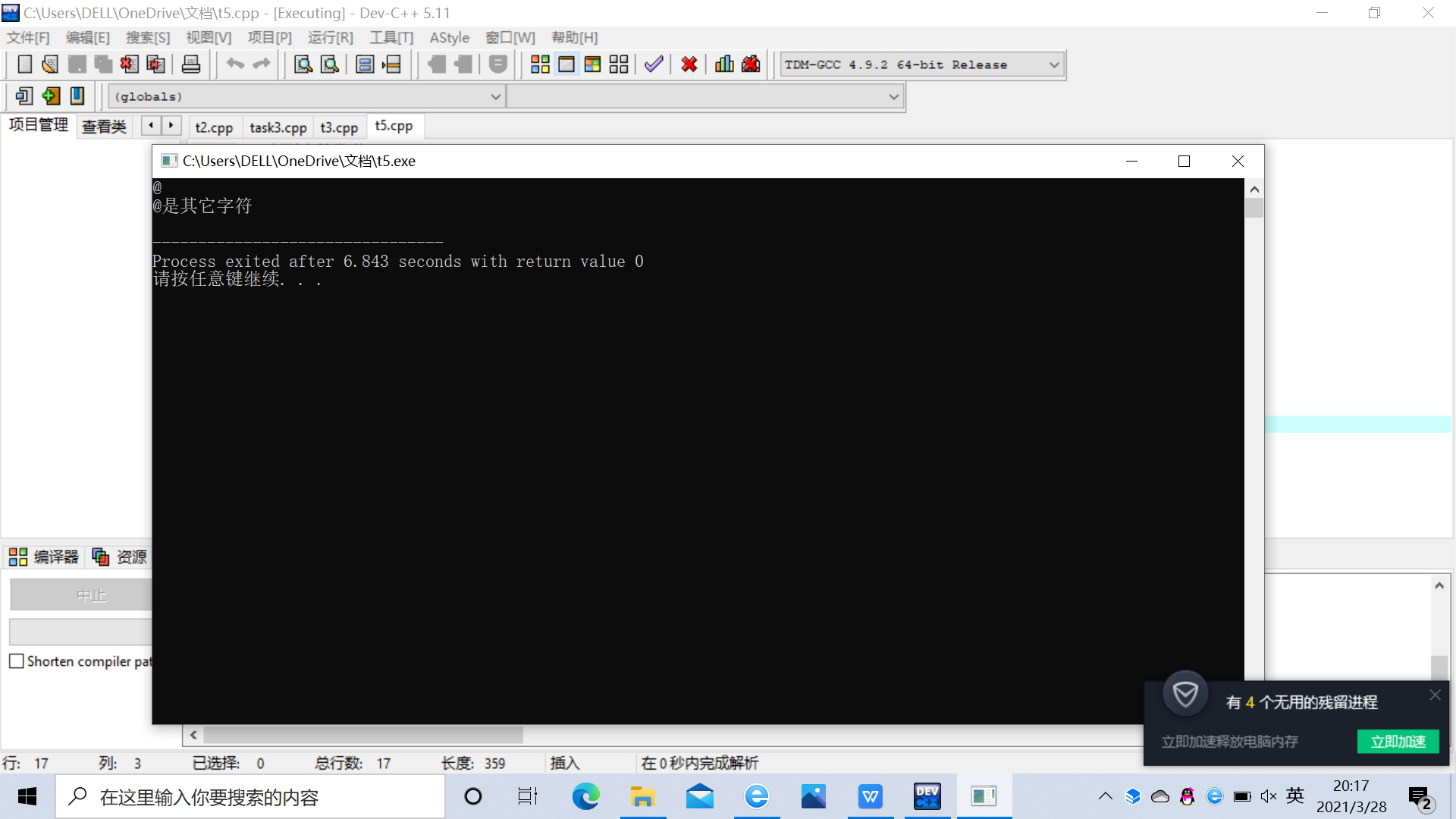Switch to the task3.cpp tab
This screenshot has height=819, width=1456.
click(278, 127)
